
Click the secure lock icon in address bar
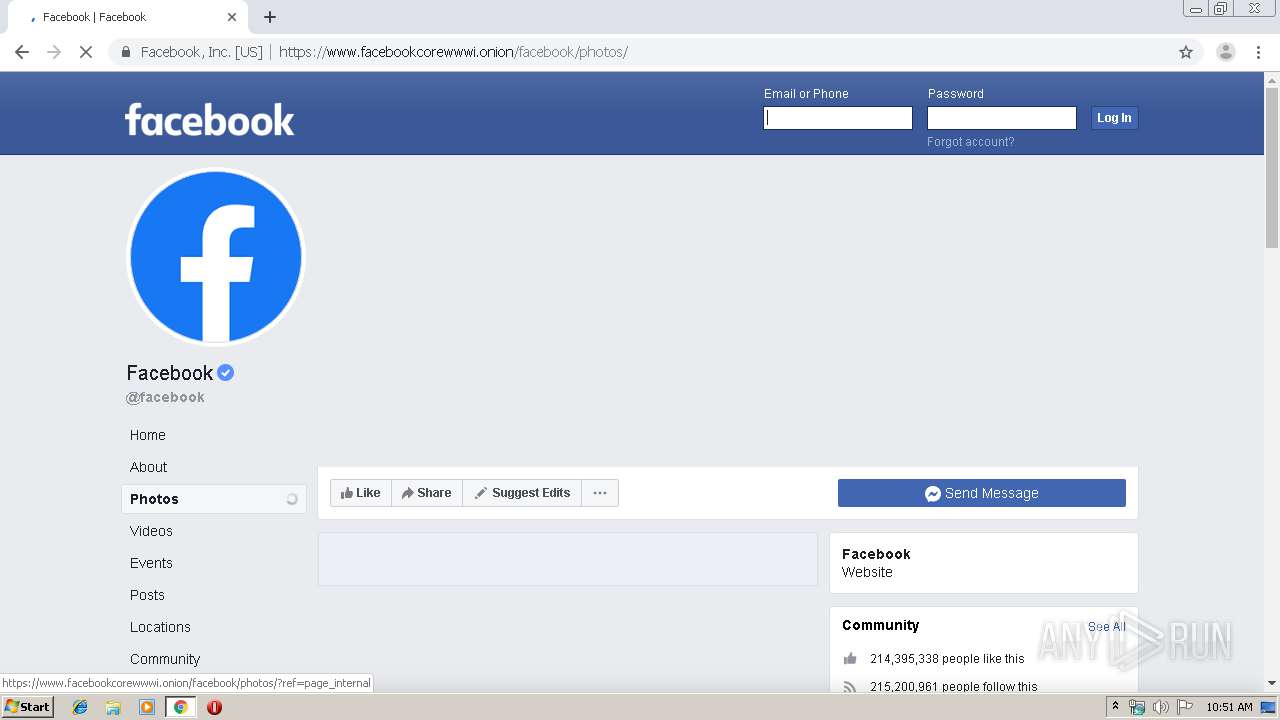coord(125,52)
